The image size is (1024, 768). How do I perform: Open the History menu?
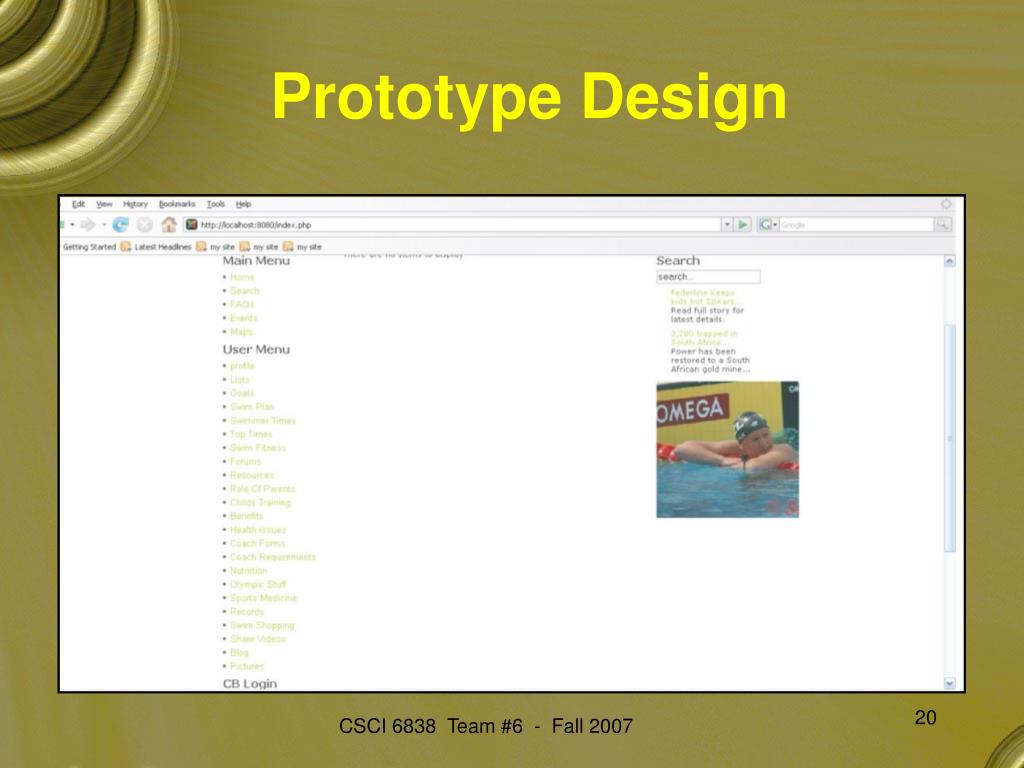coord(135,204)
